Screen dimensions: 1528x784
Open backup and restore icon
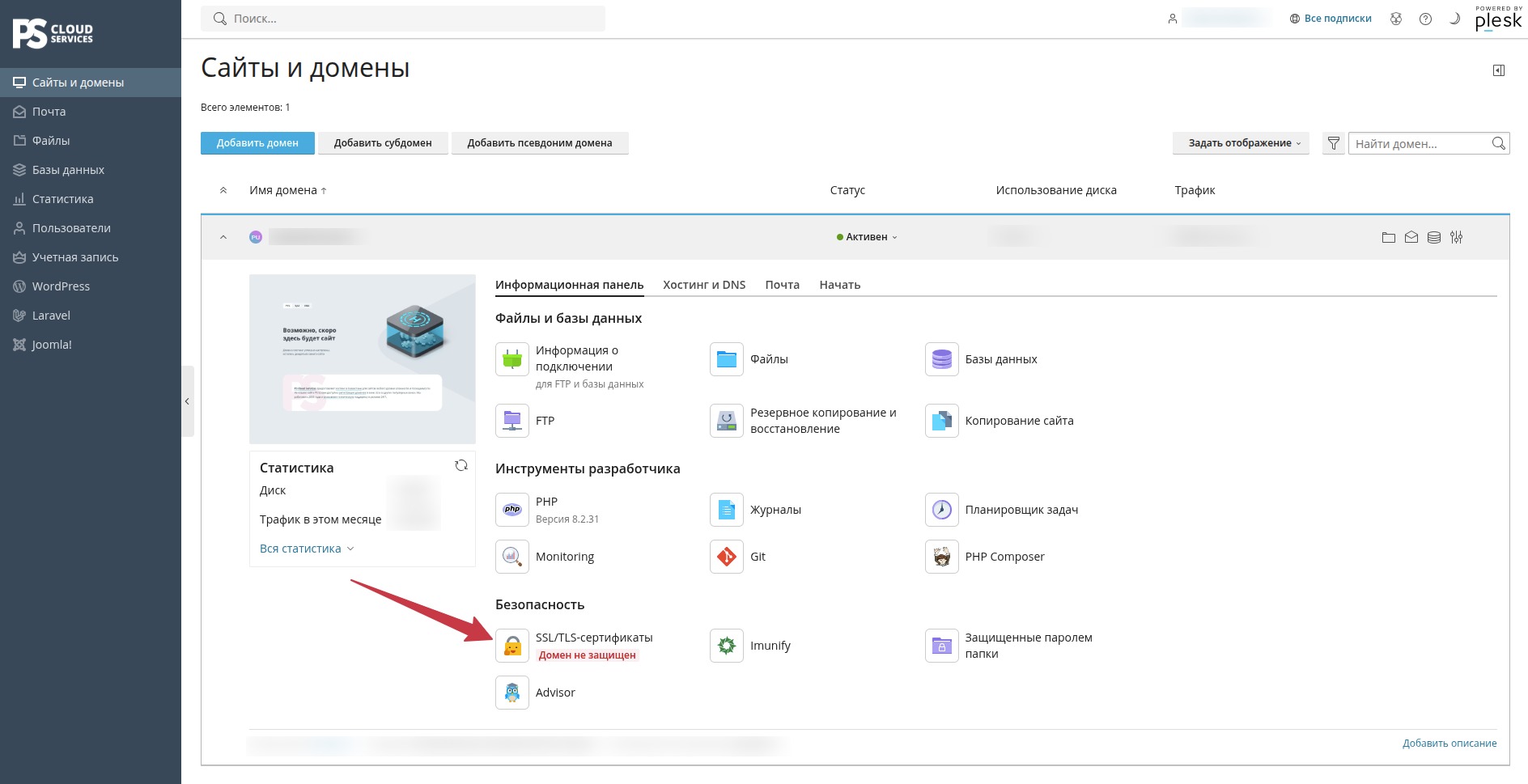click(x=727, y=421)
